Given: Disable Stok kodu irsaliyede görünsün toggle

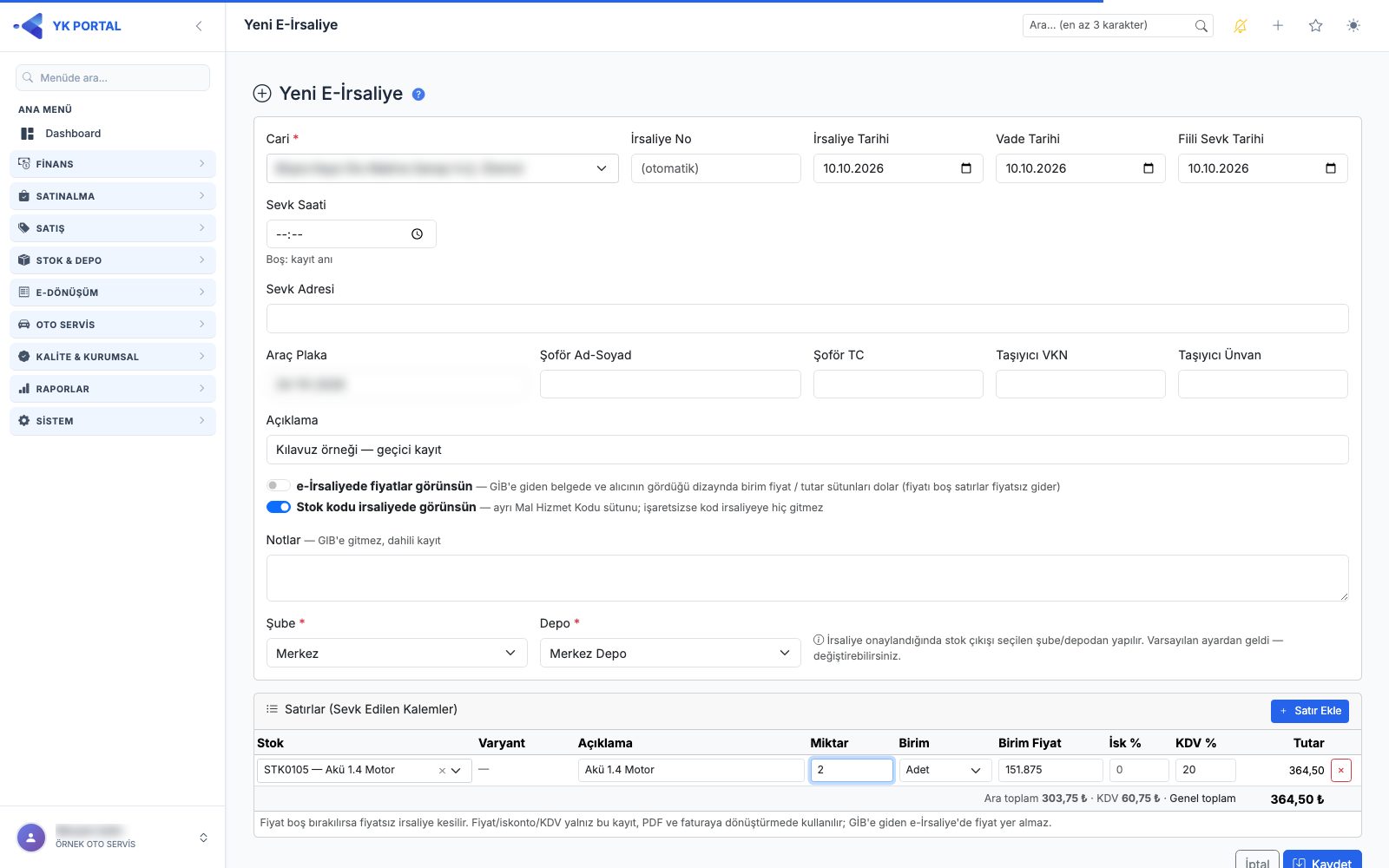Looking at the screenshot, I should [x=278, y=507].
